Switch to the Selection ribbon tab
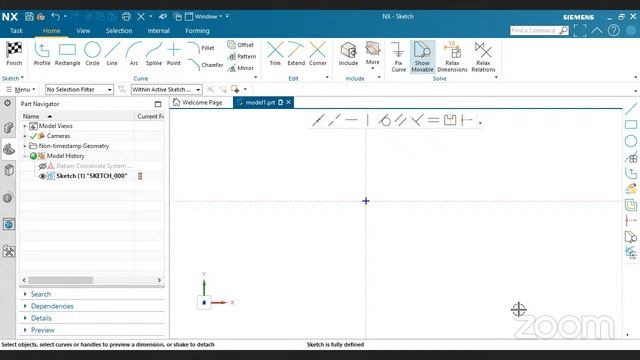The image size is (640, 360). coord(119,31)
